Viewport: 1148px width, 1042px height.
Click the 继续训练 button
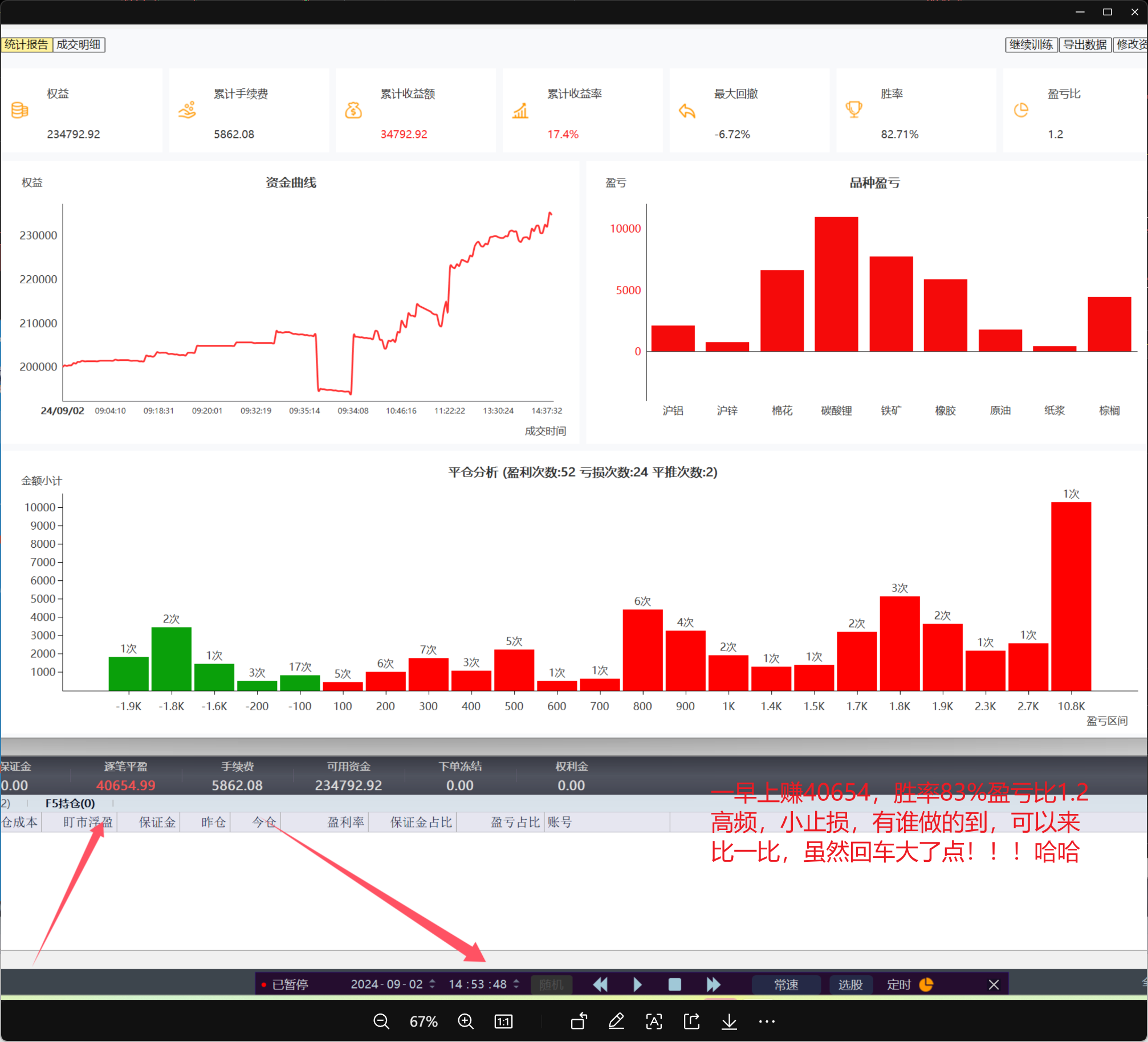pos(1031,44)
